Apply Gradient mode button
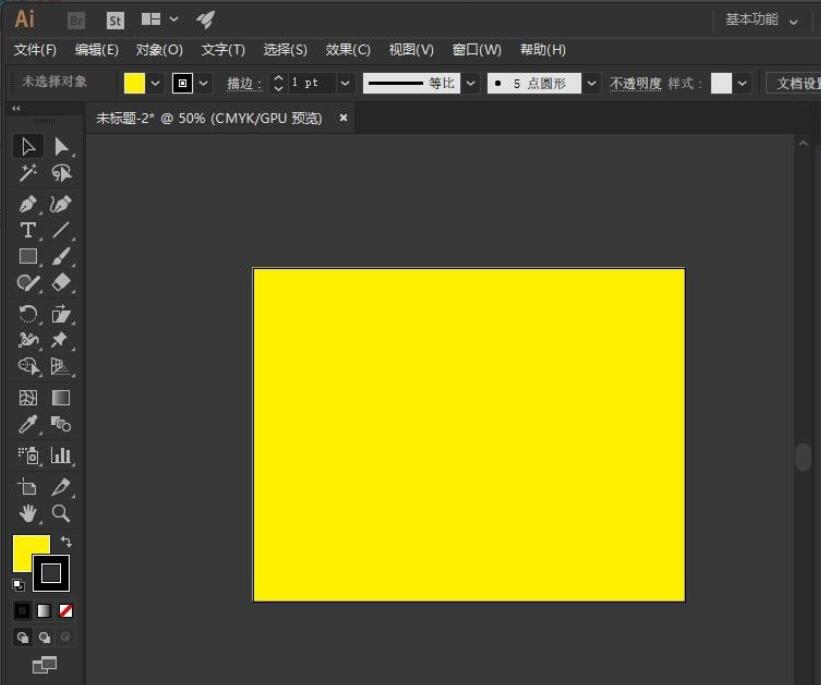The image size is (821, 685). [45, 611]
